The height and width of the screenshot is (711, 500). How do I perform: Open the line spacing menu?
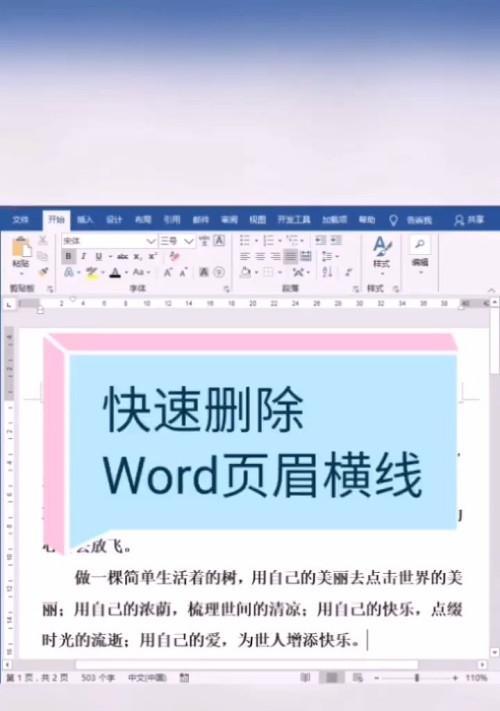[x=328, y=257]
